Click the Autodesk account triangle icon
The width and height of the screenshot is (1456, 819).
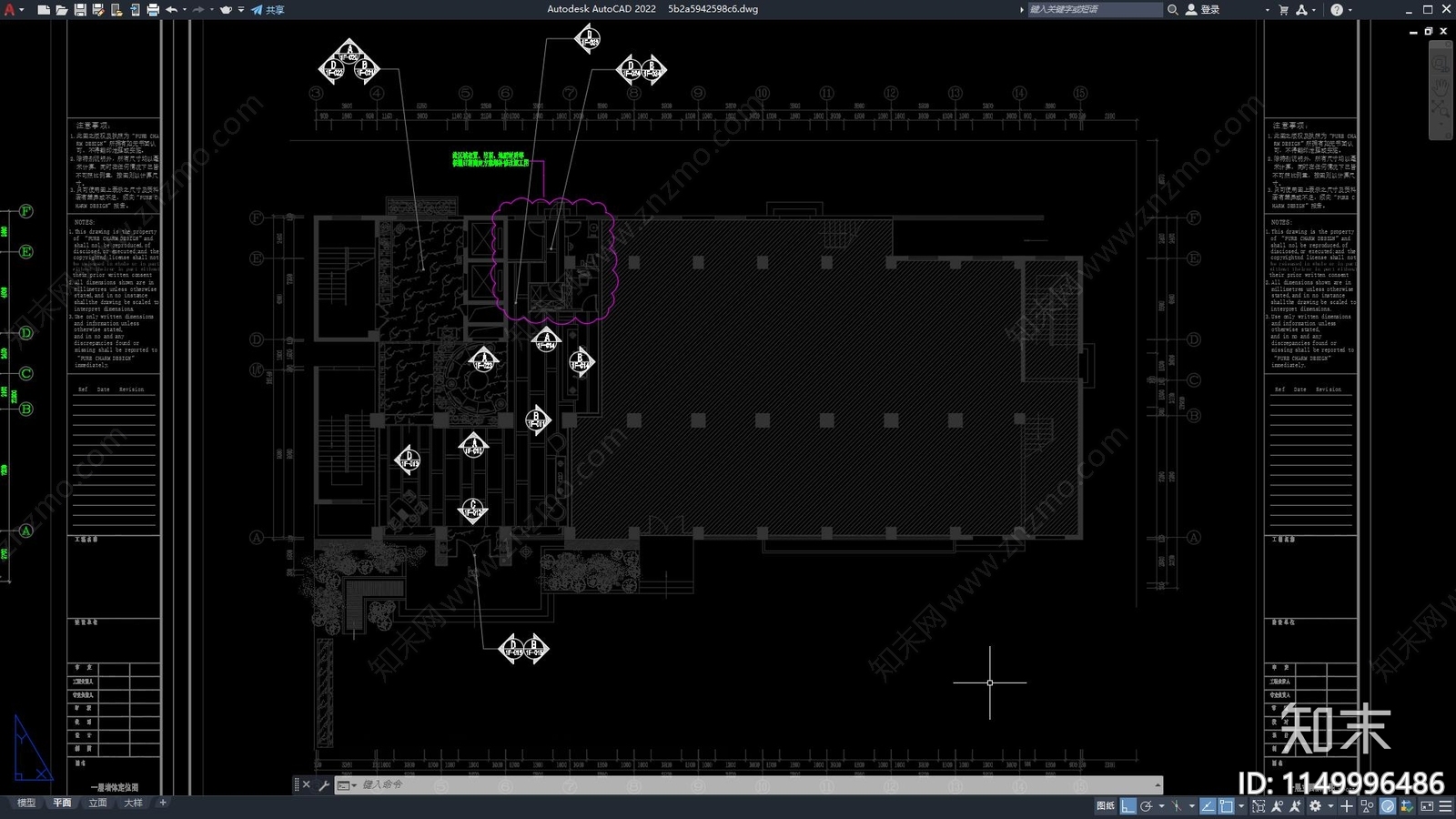tap(1301, 9)
